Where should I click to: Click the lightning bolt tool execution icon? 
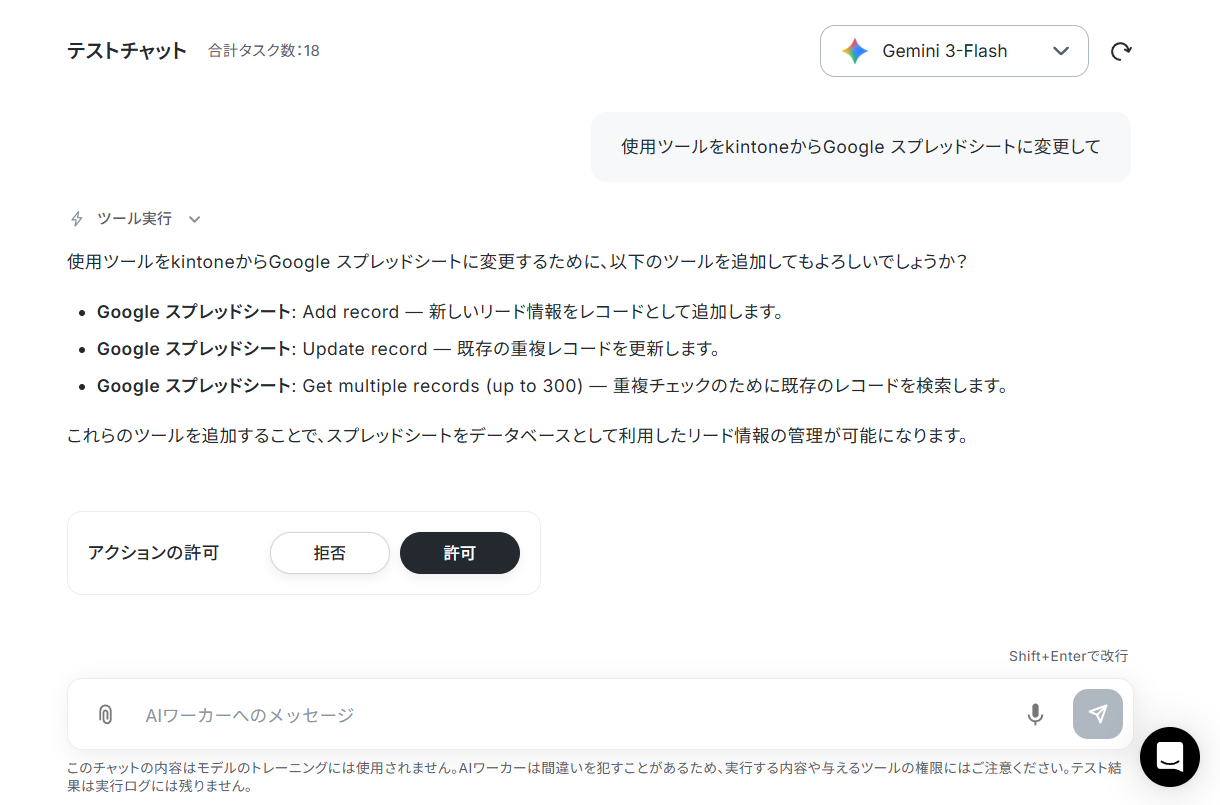point(77,218)
